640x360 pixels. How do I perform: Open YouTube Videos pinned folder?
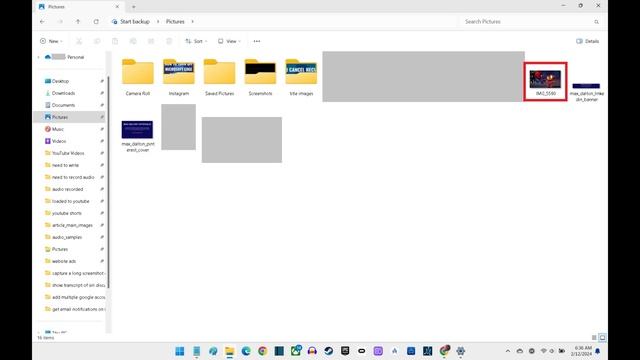(68, 153)
